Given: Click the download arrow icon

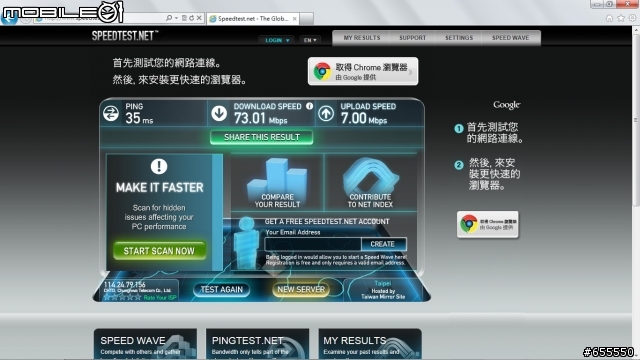Looking at the screenshot, I should click(219, 113).
